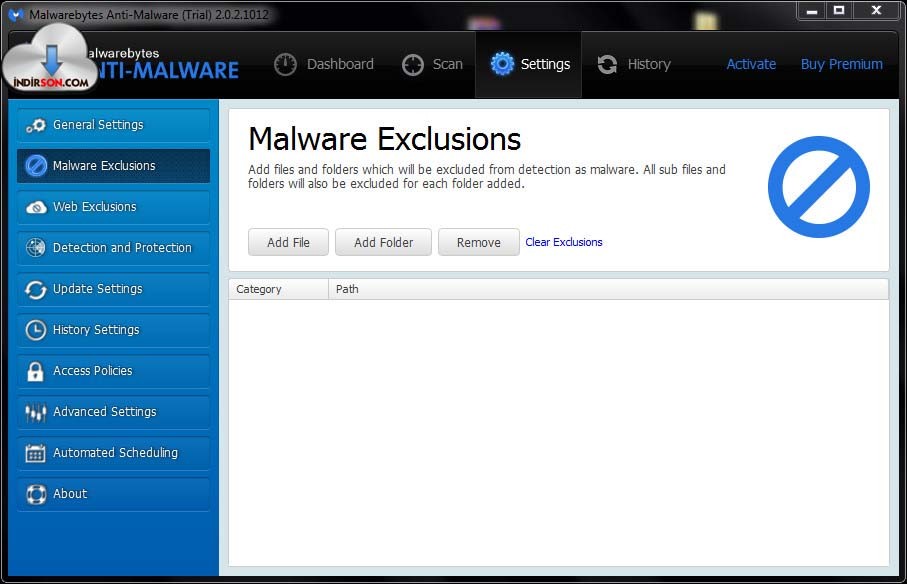
Task: Click the Add File button
Action: click(x=288, y=242)
